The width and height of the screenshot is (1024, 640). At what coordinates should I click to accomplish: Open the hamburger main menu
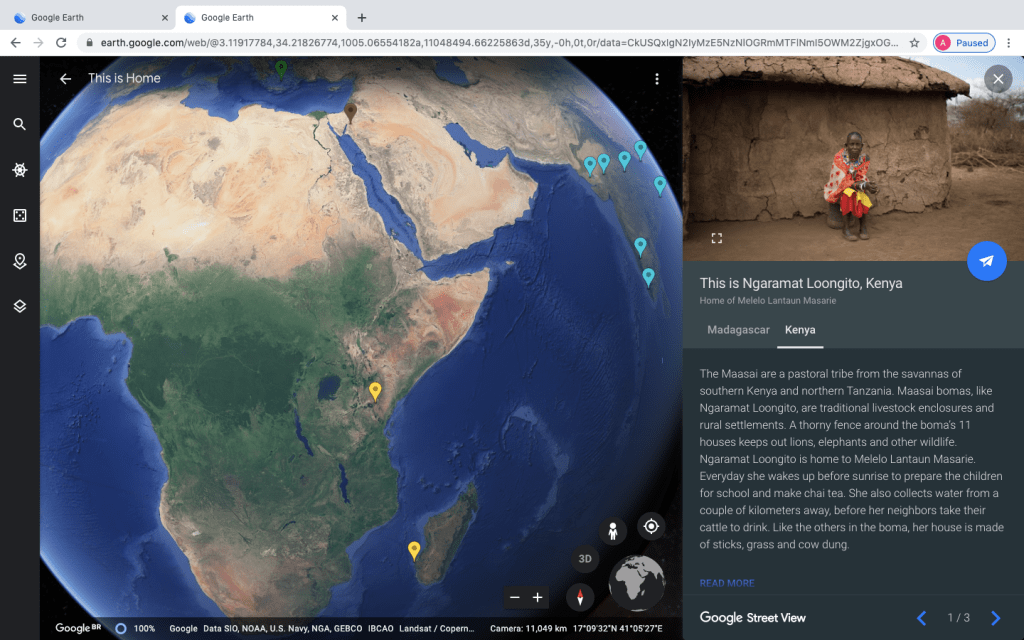click(19, 79)
